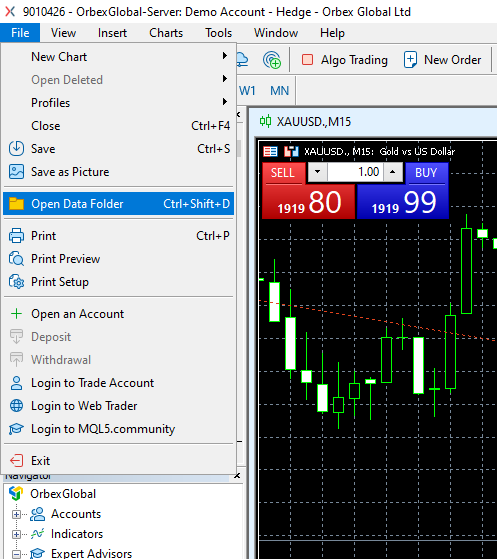Viewport: 497px width, 559px height.
Task: Click the red Exit icon
Action: (16, 461)
